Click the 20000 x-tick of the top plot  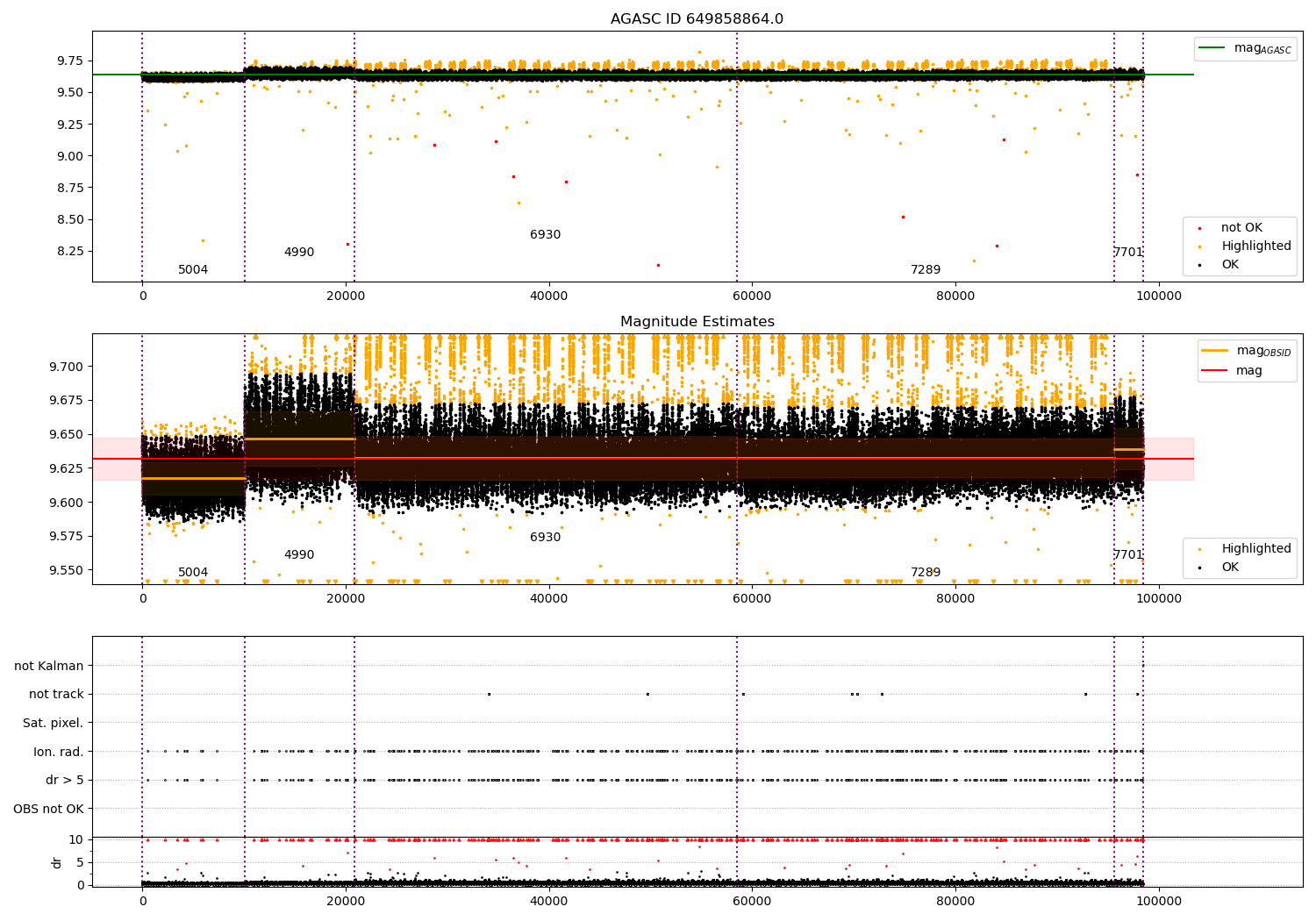(x=346, y=297)
